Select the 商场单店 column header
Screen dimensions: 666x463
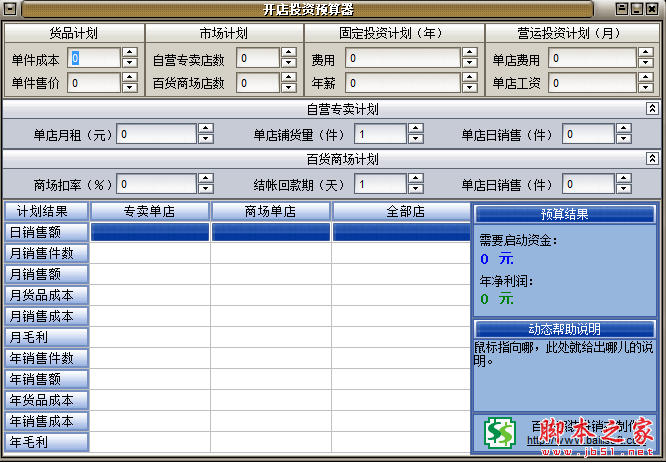pos(271,212)
